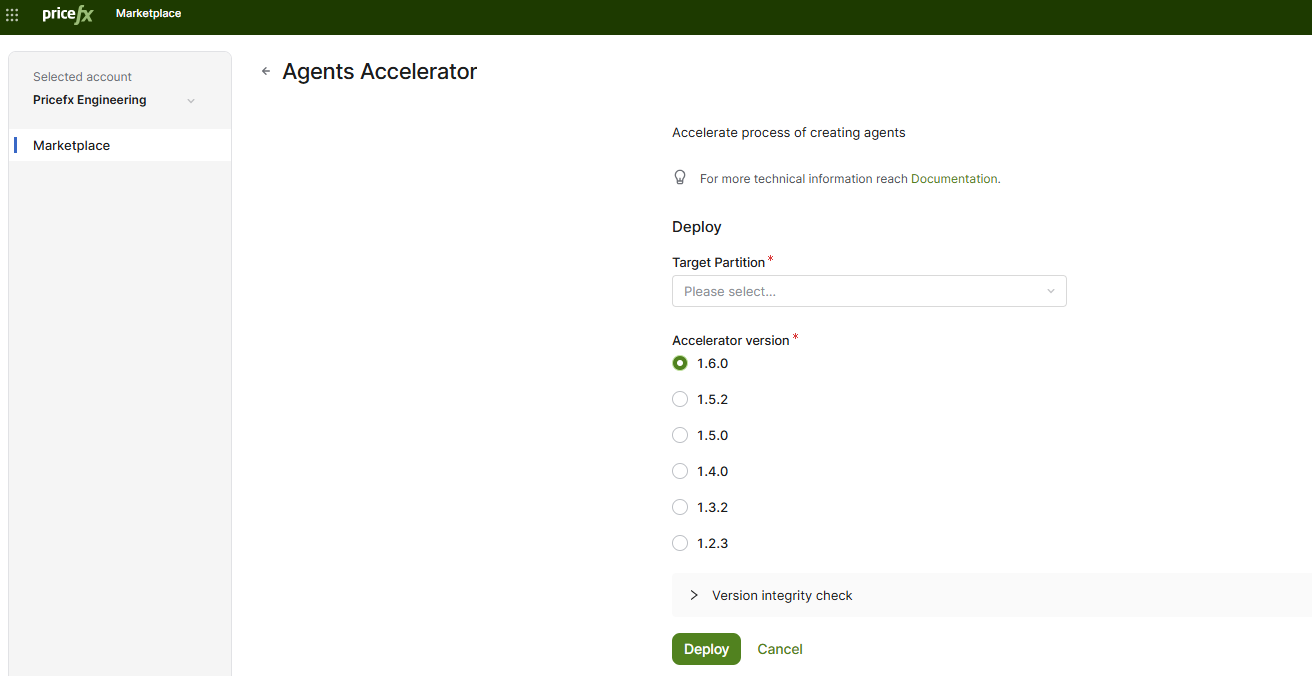The image size is (1312, 676).
Task: Click the Deploy button
Action: coord(706,649)
